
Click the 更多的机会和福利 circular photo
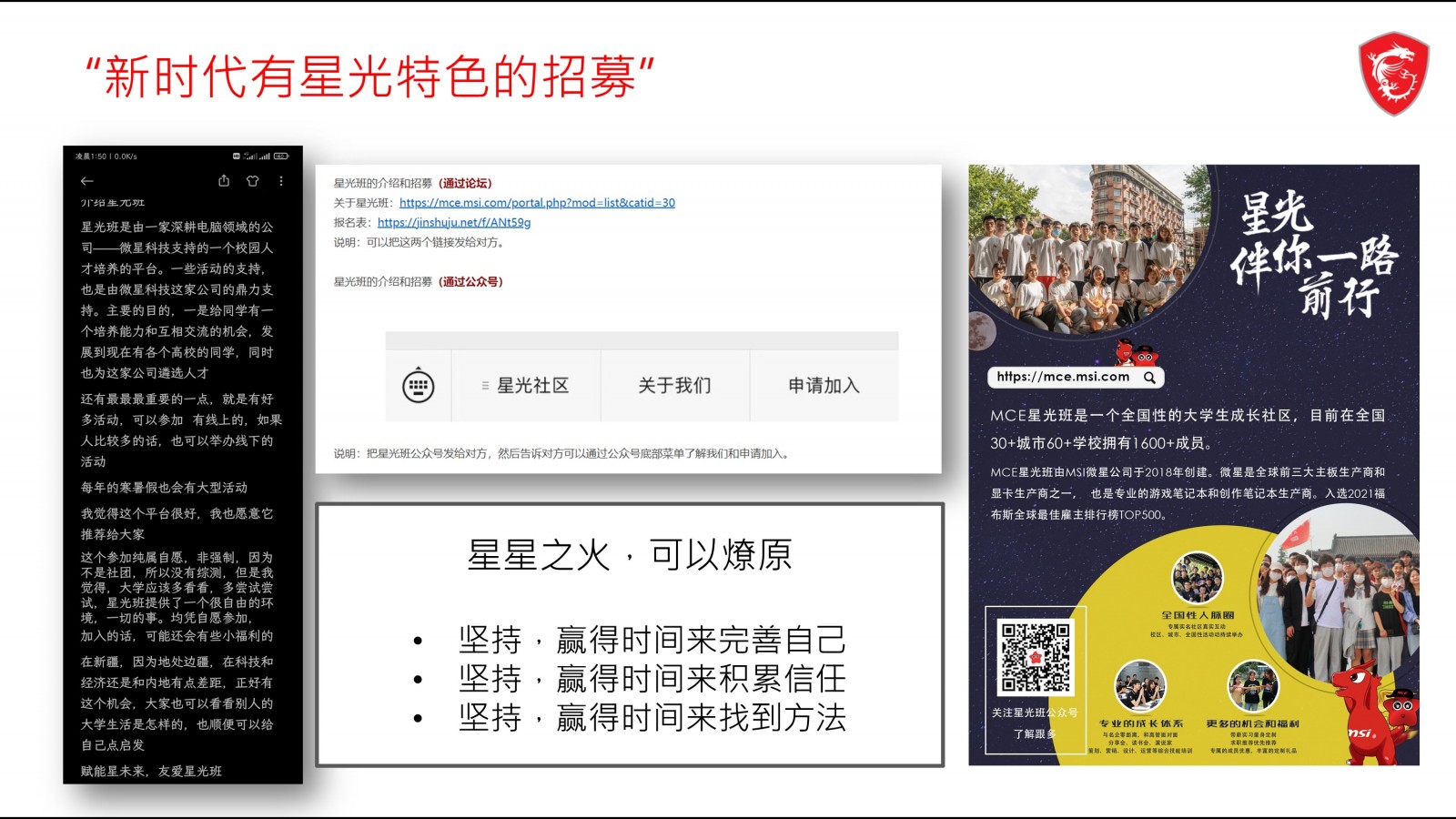pyautogui.click(x=1253, y=686)
